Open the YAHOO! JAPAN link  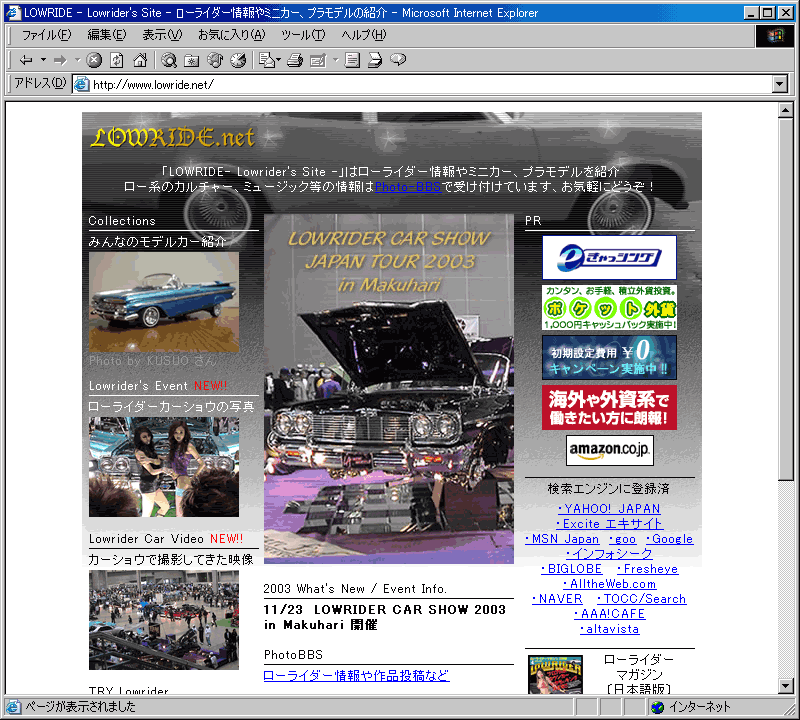point(609,509)
